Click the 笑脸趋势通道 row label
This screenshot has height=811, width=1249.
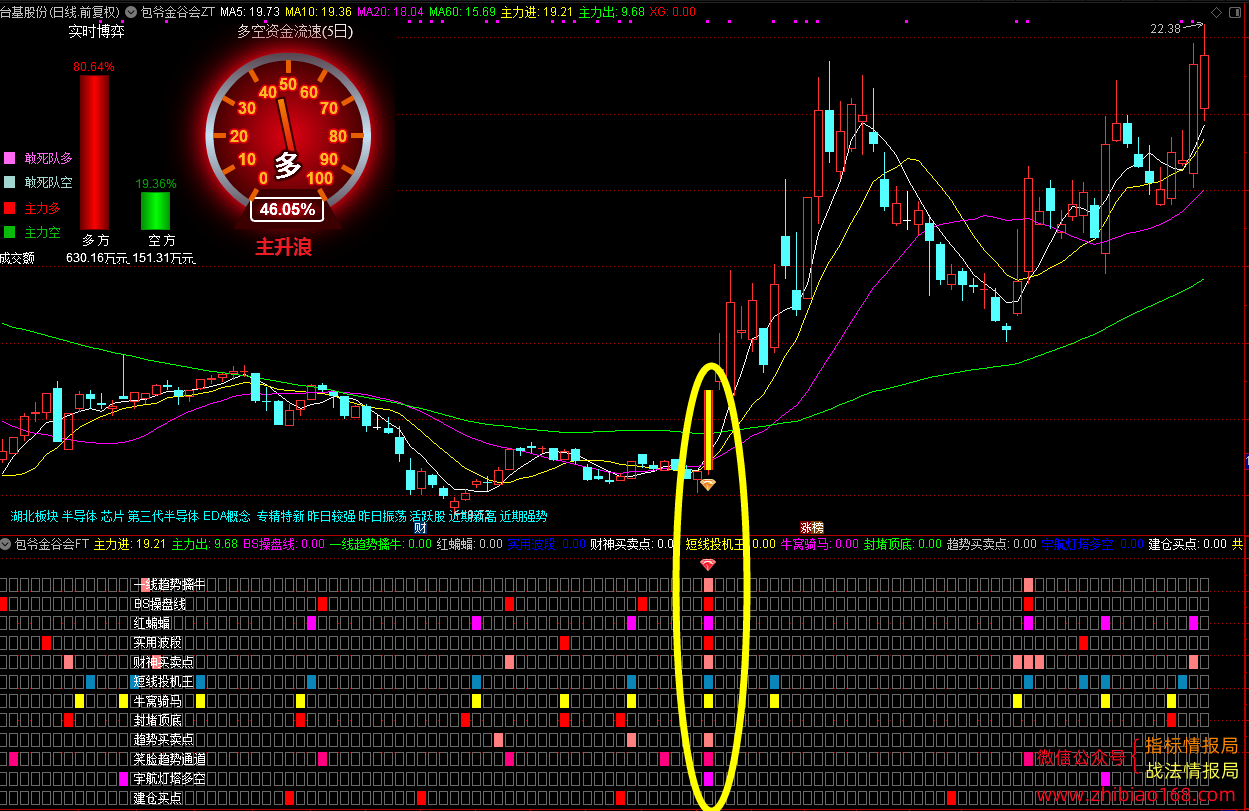tap(169, 759)
